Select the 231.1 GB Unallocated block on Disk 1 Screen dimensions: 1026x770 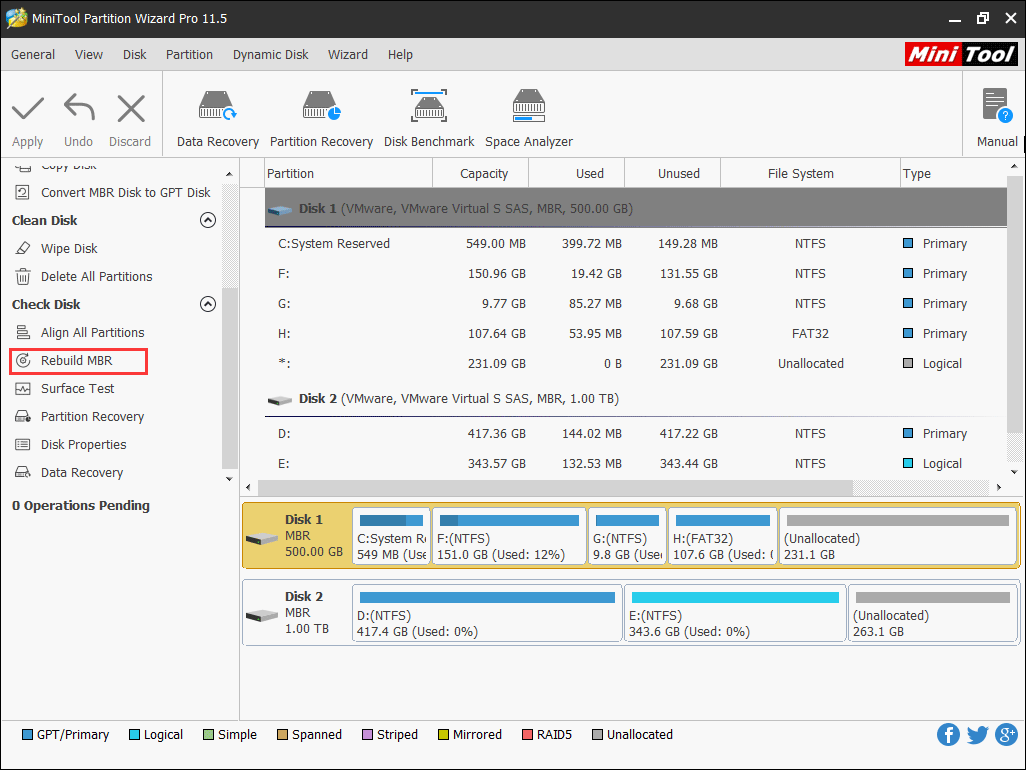click(x=898, y=536)
